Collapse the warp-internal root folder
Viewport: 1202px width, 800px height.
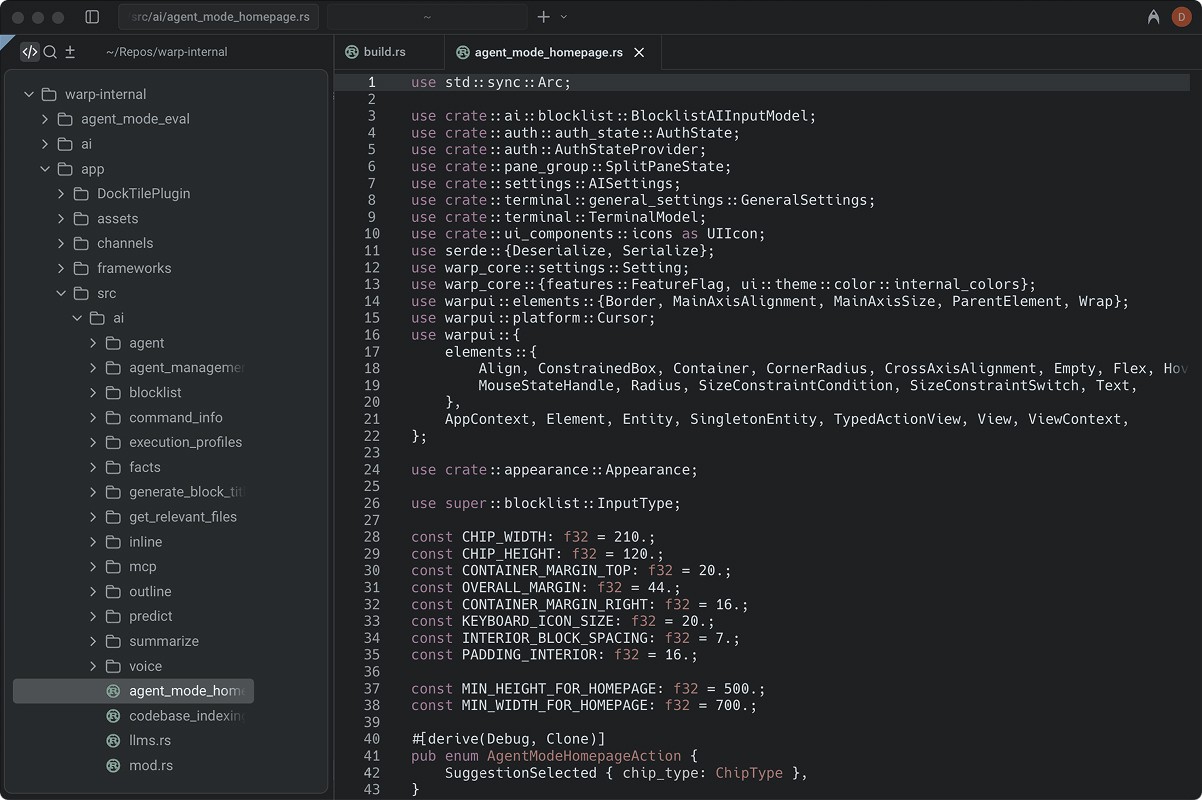click(29, 94)
